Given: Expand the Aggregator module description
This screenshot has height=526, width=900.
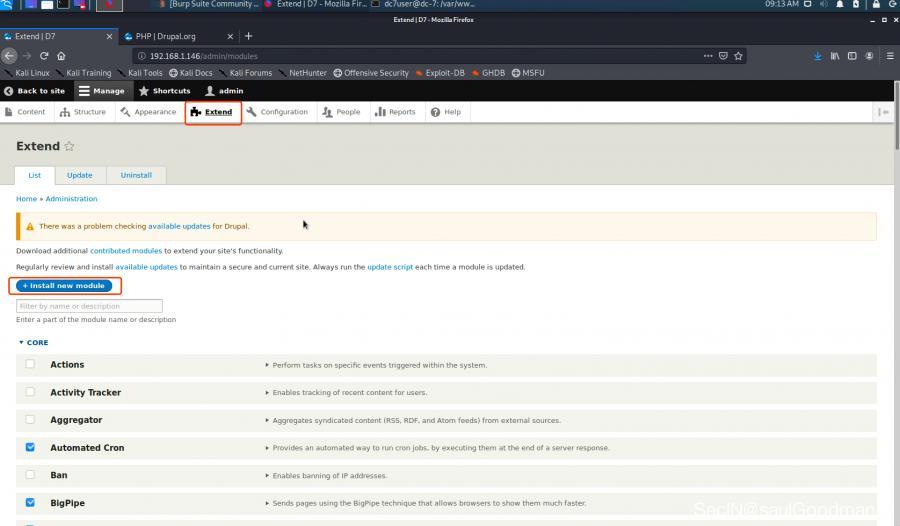Looking at the screenshot, I should coord(267,420).
